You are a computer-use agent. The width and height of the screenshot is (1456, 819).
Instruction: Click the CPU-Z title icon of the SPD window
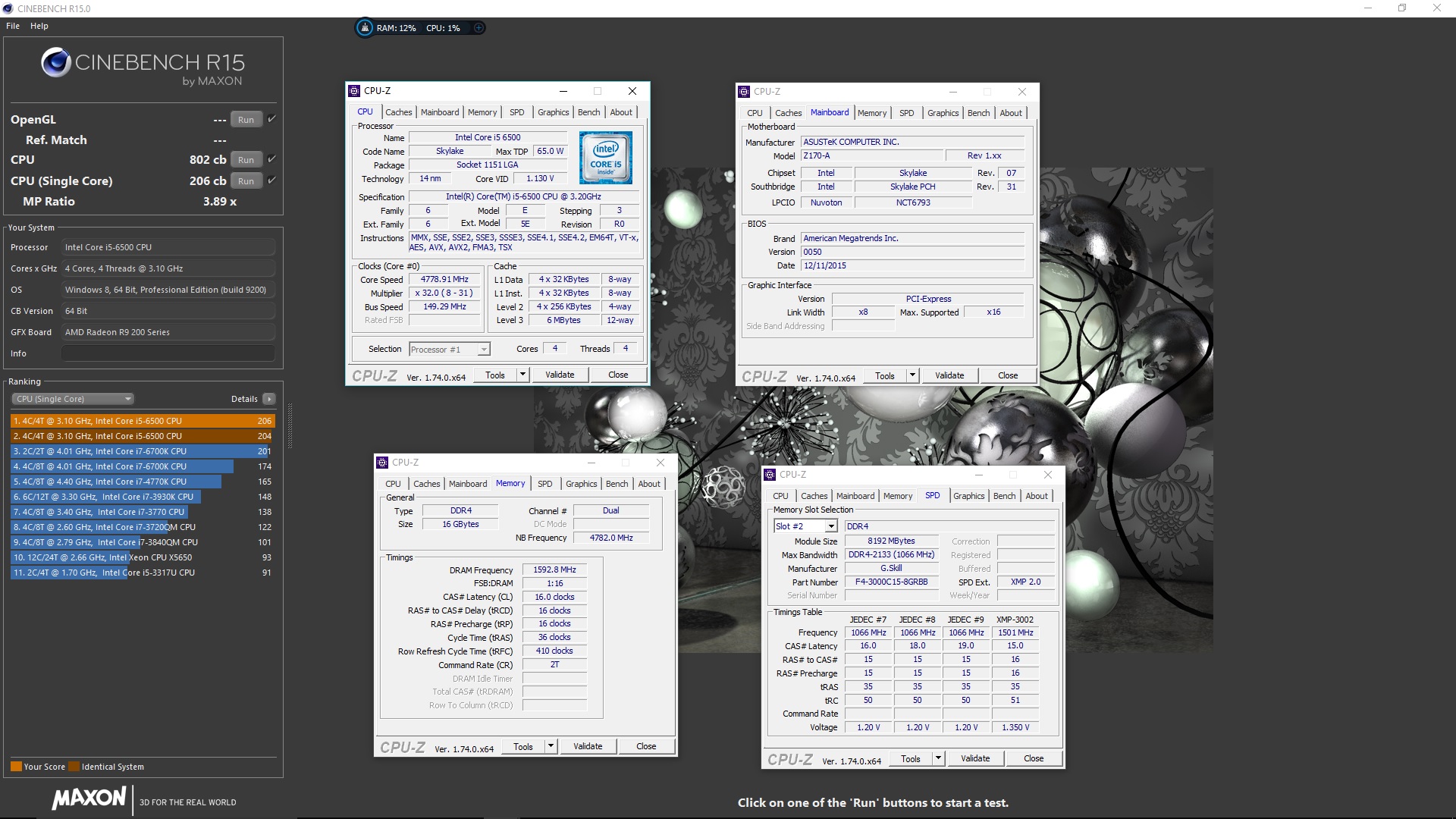[770, 474]
